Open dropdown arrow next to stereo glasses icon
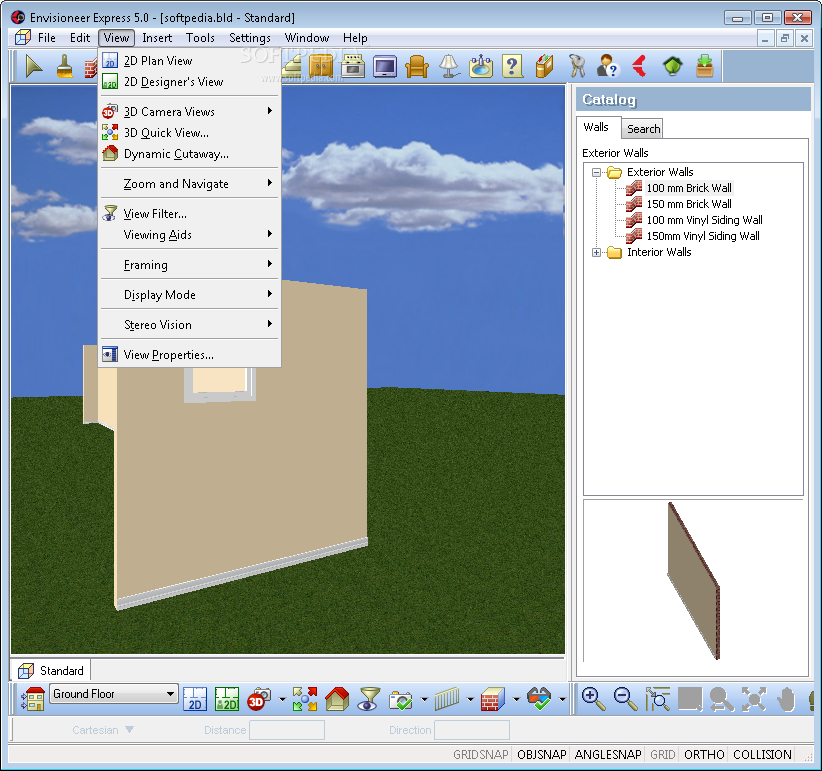This screenshot has width=822, height=771. 563,699
